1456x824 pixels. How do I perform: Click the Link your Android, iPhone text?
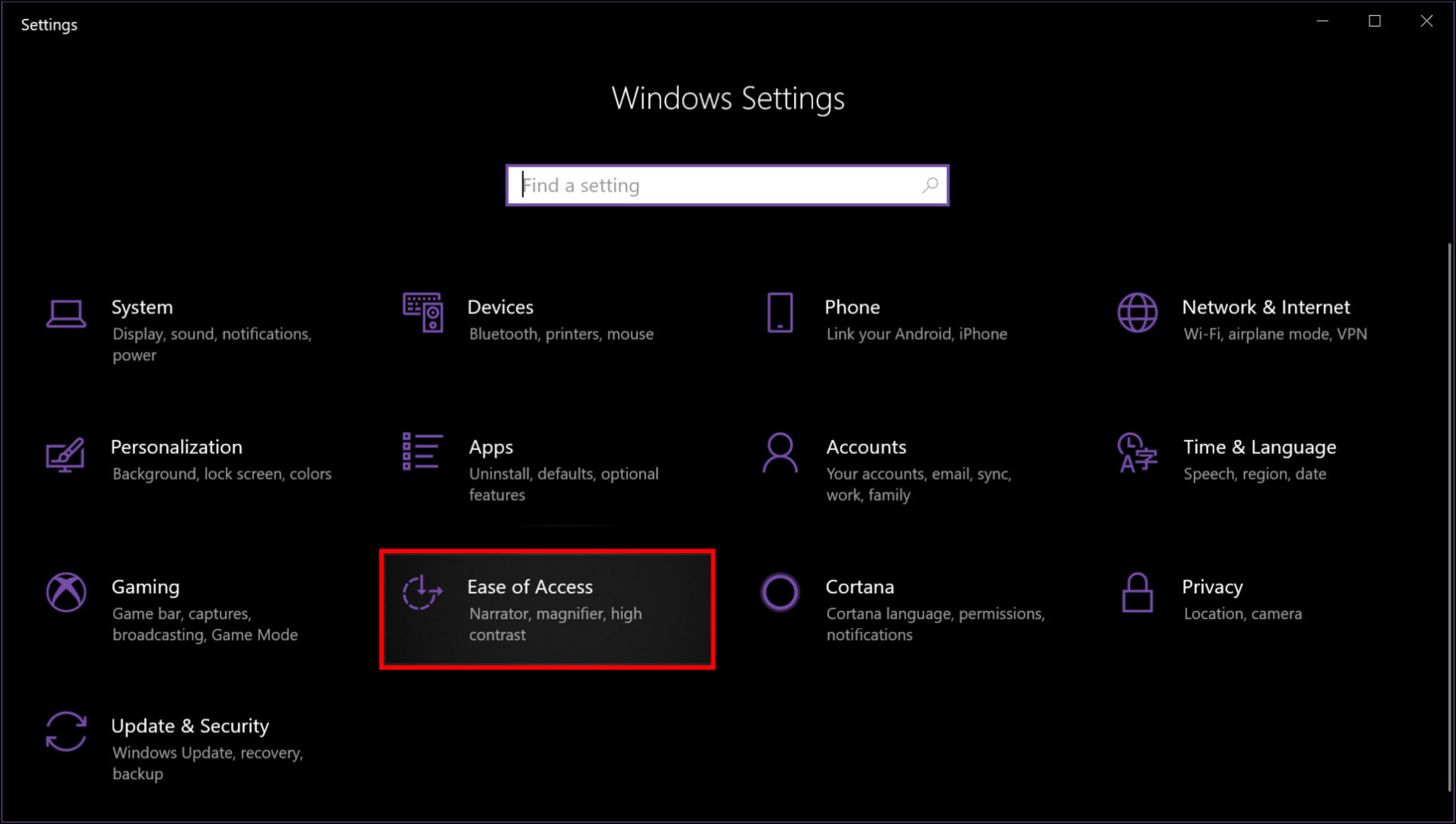coord(916,333)
